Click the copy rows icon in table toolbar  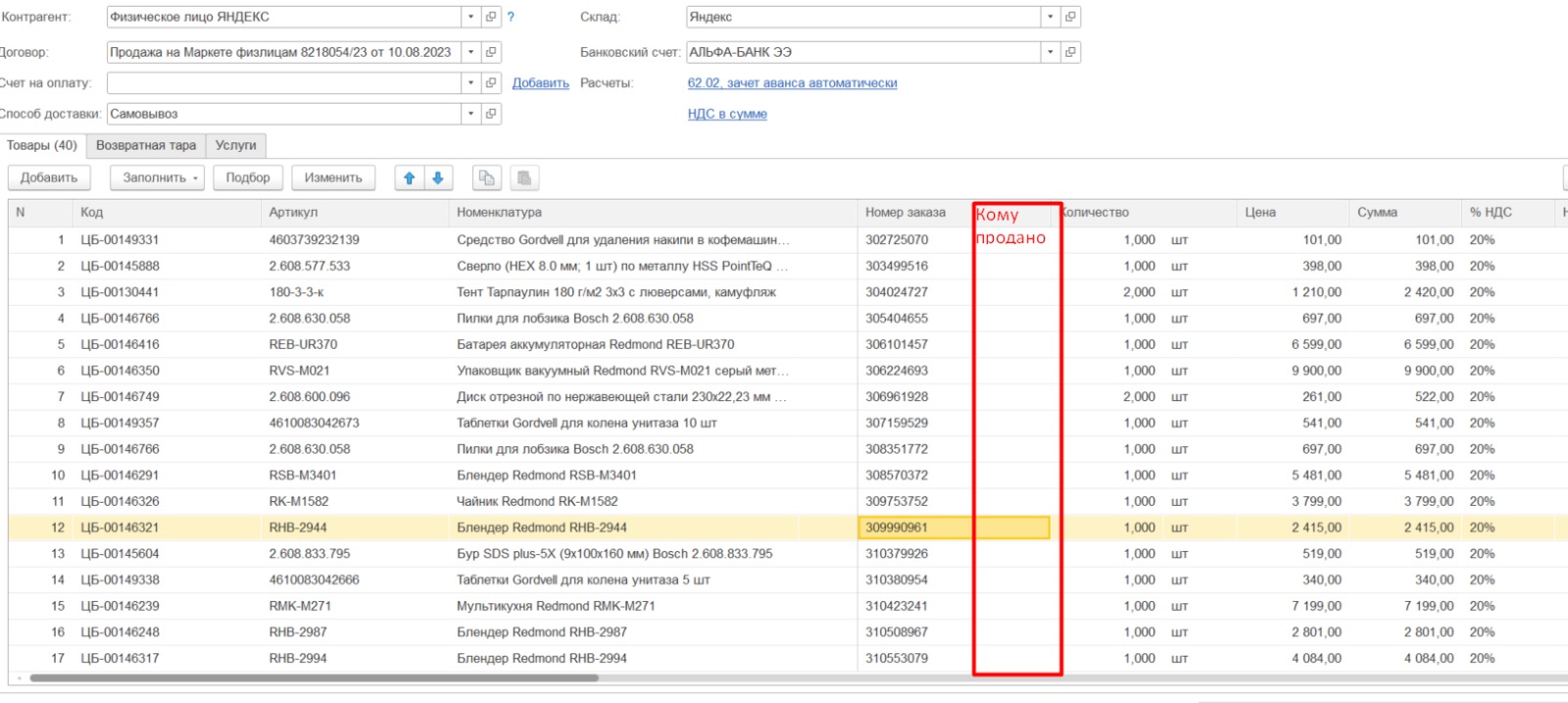click(487, 177)
